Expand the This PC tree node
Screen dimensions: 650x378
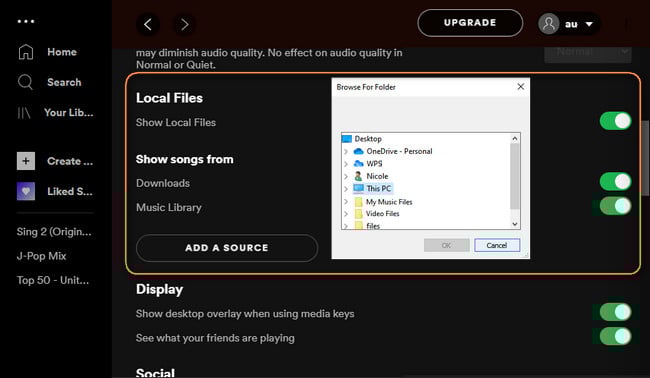[346, 189]
